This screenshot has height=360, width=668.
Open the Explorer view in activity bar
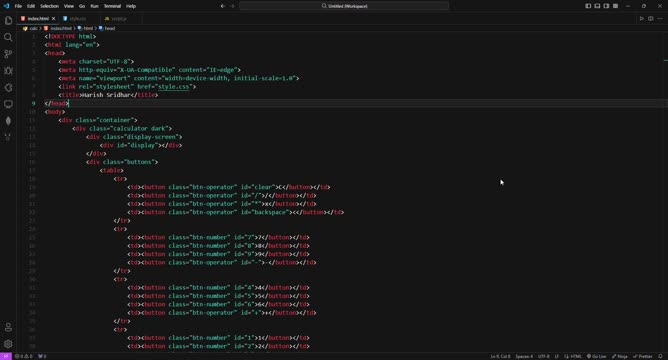click(x=8, y=20)
